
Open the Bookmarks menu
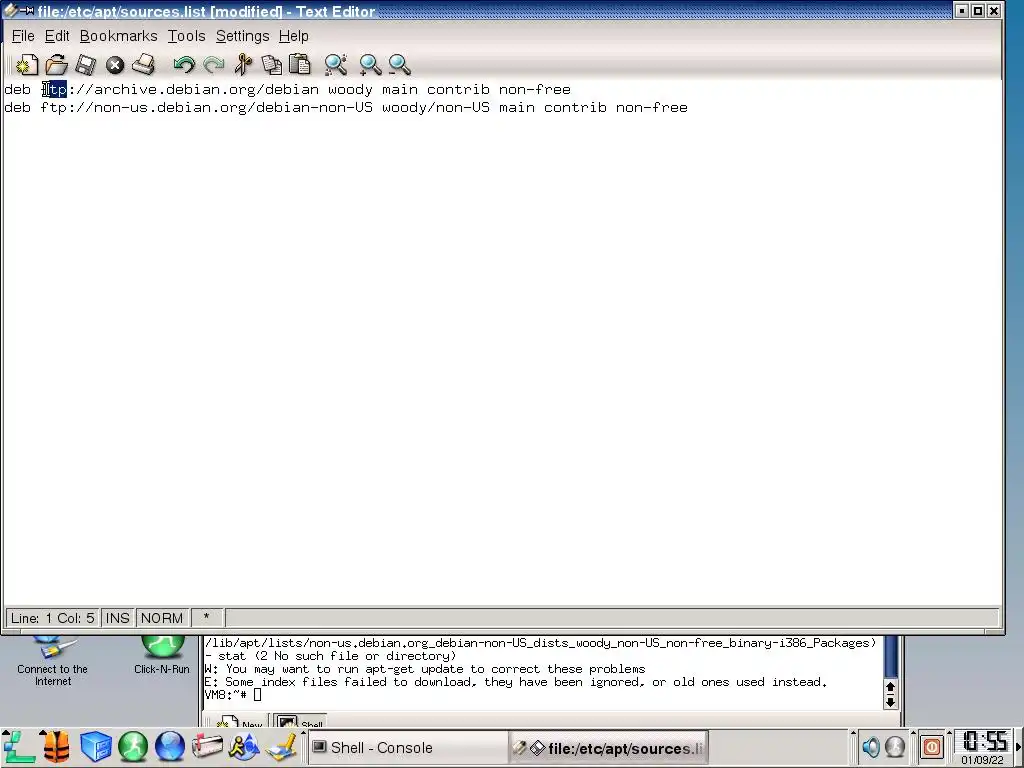click(118, 36)
